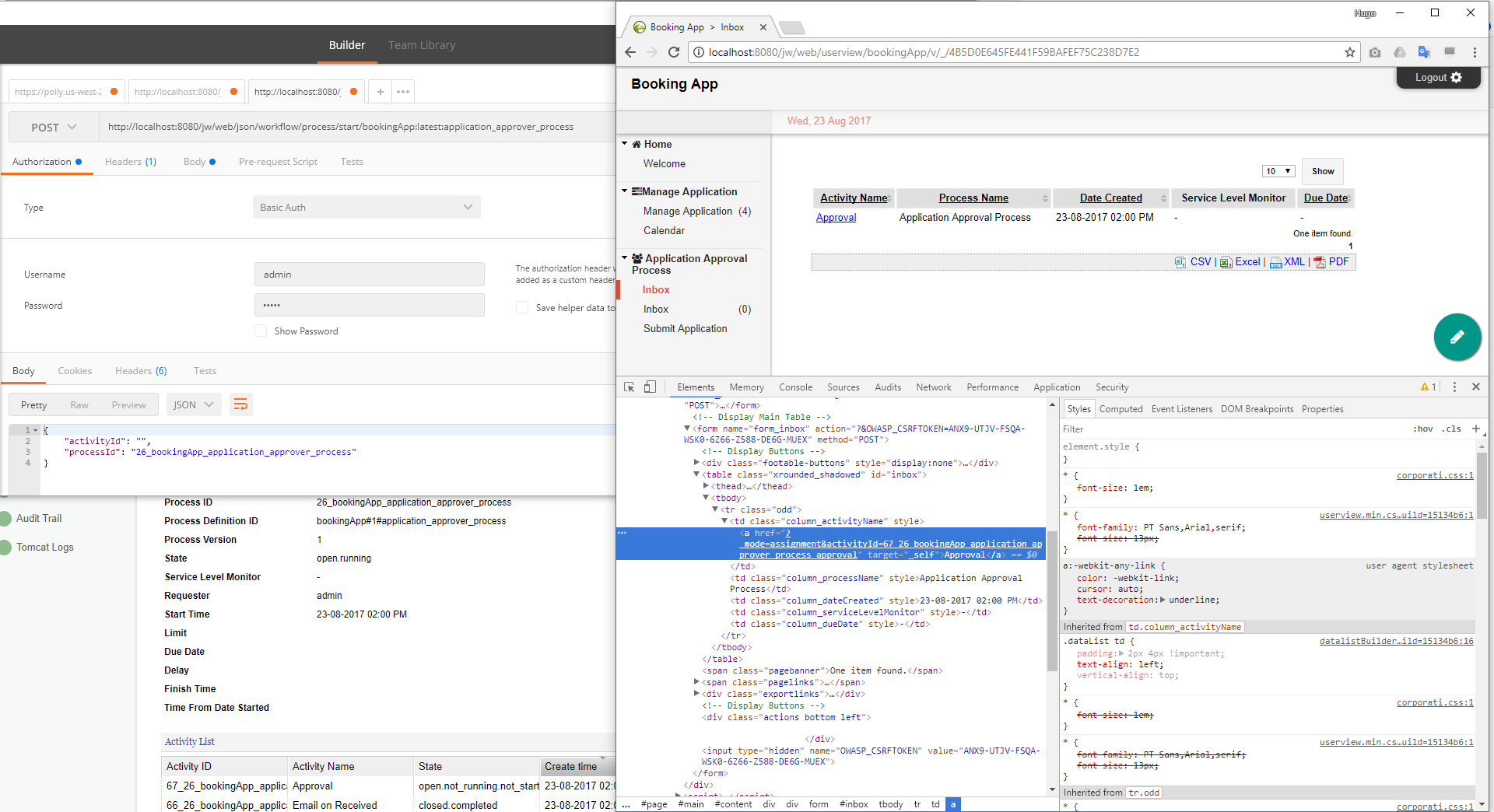Viewport: 1494px width, 812px height.
Task: Toggle the :hov element state option
Action: tap(1423, 429)
